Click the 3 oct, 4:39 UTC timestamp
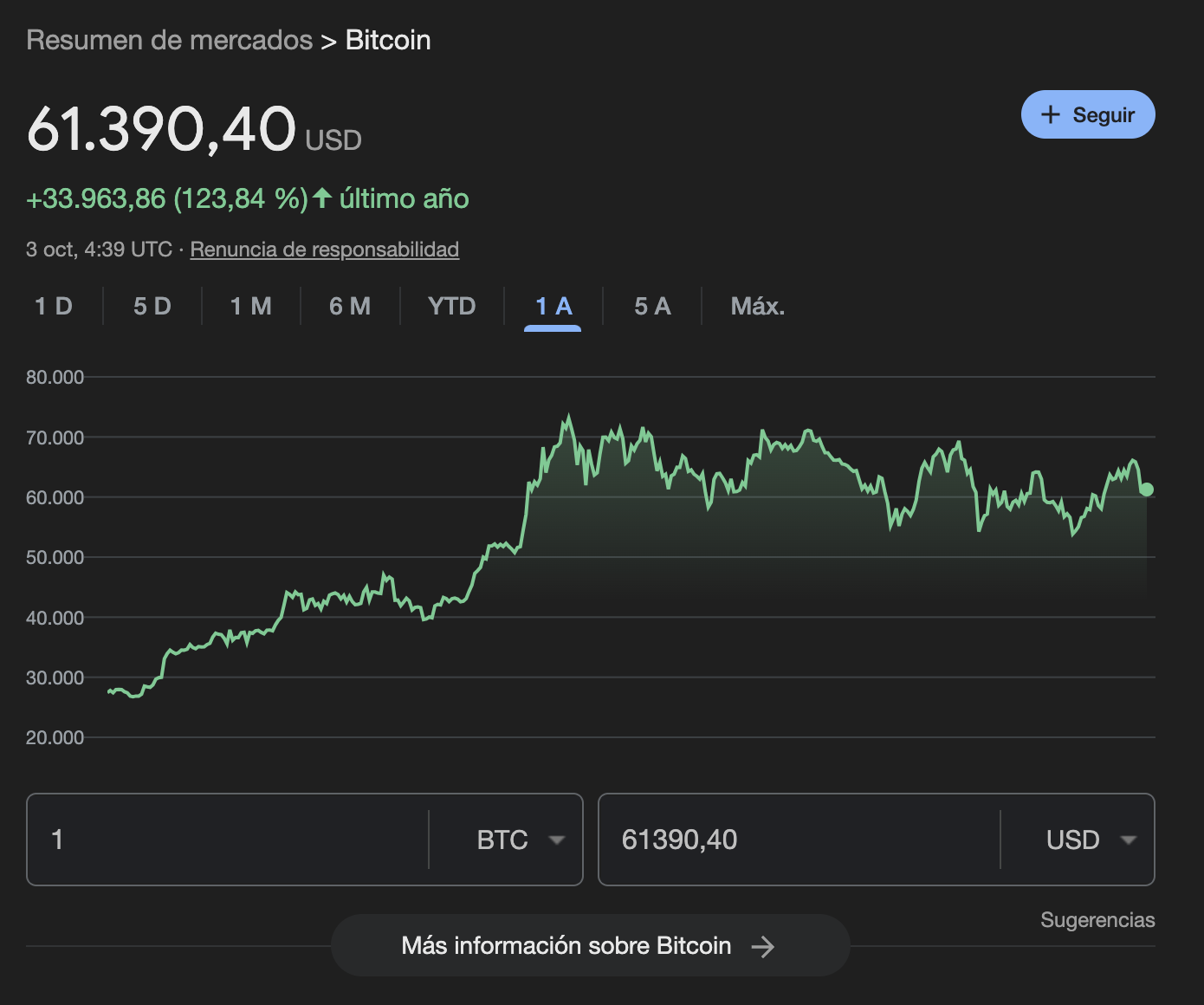The height and width of the screenshot is (1005, 1204). (x=99, y=250)
